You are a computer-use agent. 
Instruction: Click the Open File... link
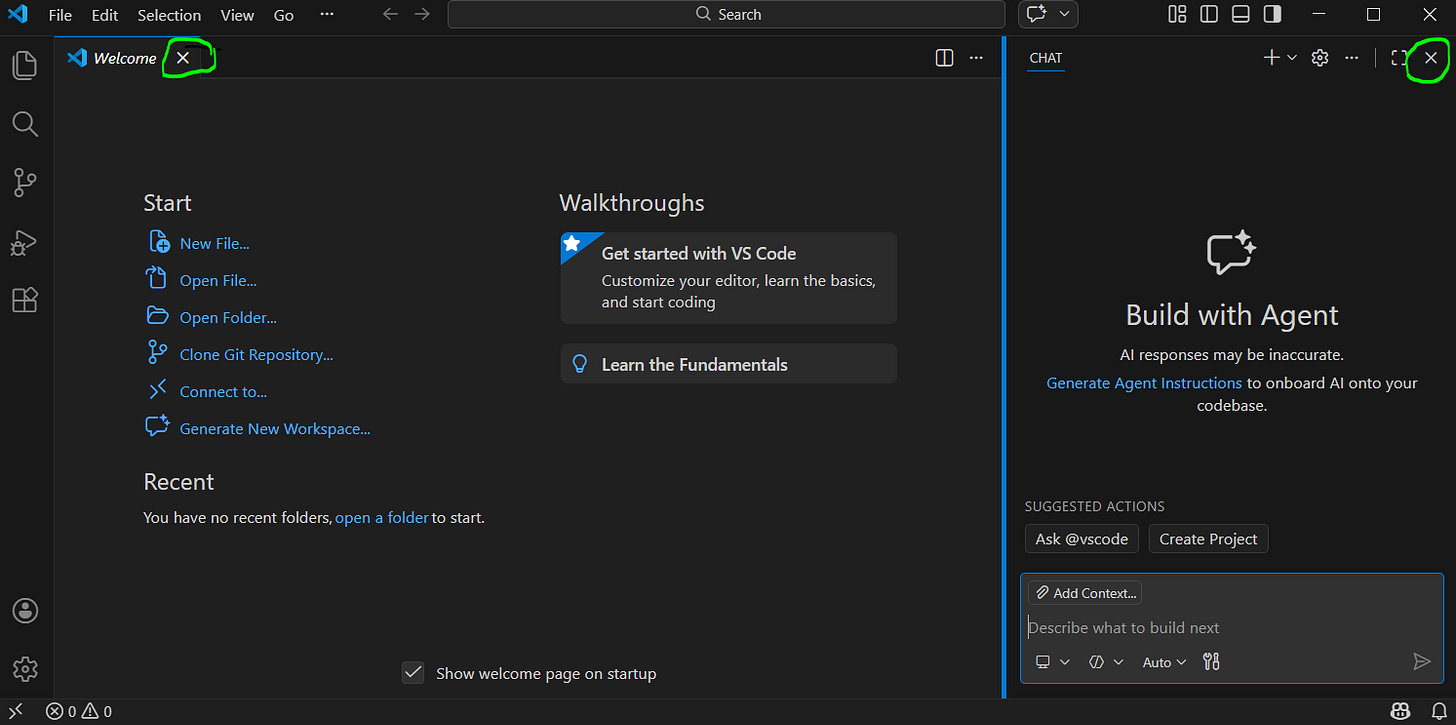218,281
